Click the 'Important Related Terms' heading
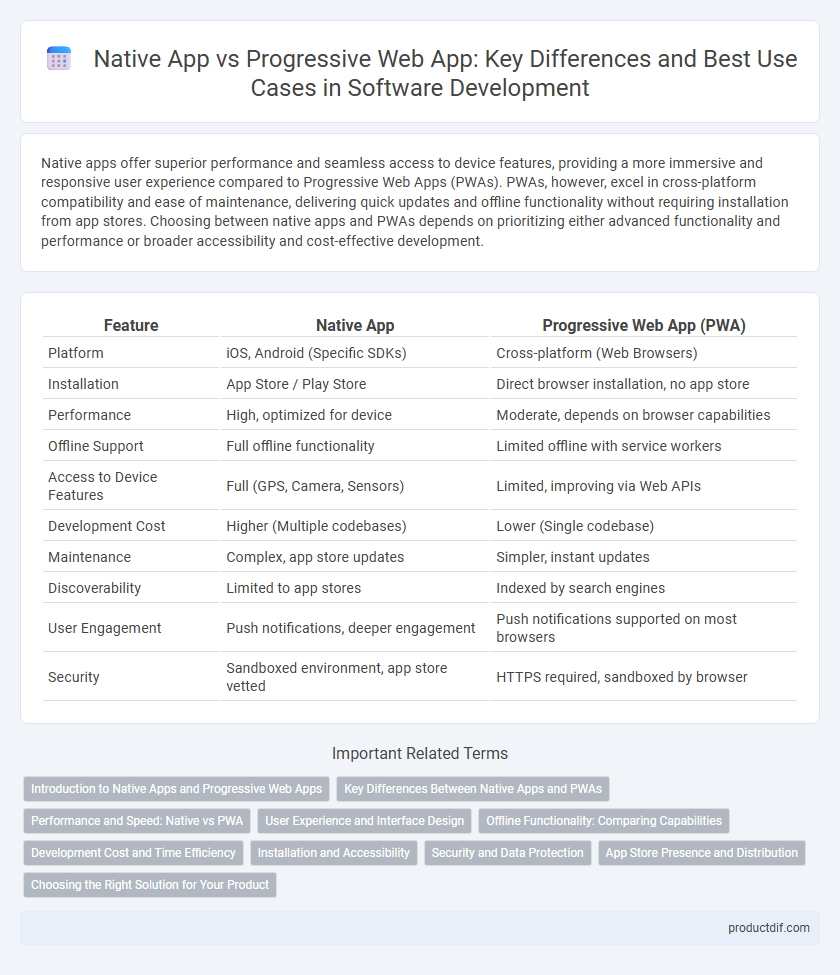840x975 pixels. point(420,753)
